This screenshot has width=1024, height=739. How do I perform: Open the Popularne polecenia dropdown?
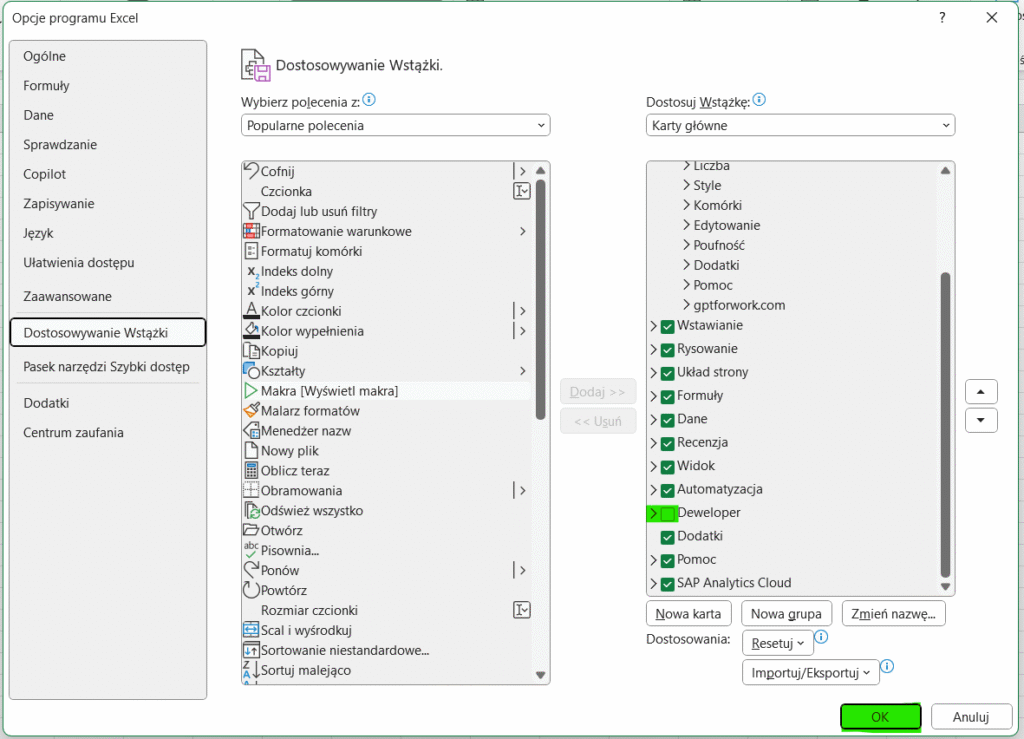tap(396, 125)
